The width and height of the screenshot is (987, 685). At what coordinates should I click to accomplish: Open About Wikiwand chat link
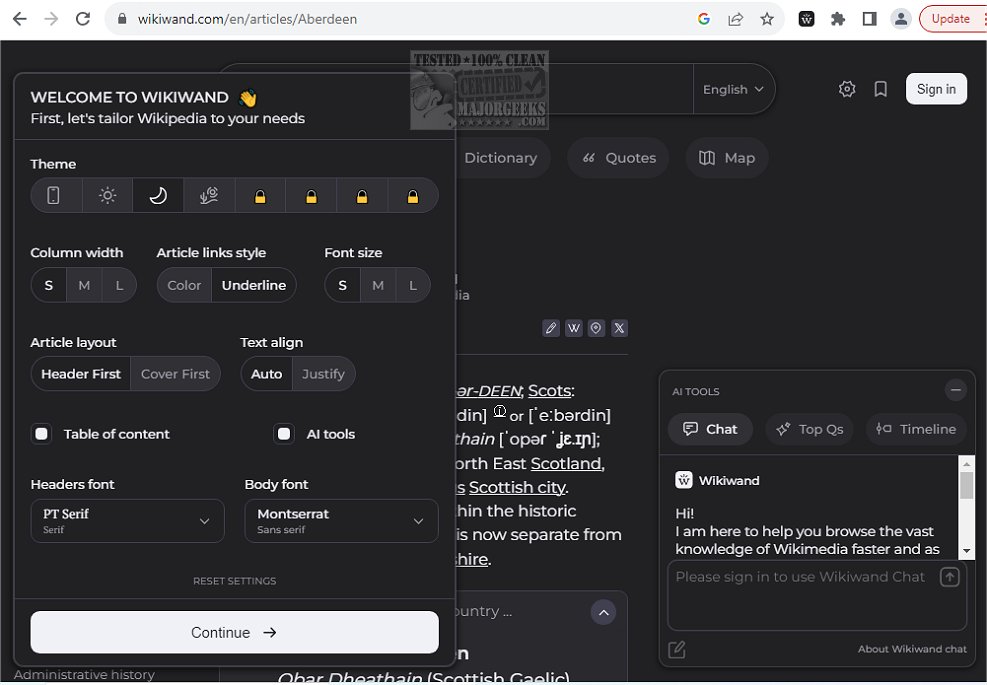pos(912,649)
